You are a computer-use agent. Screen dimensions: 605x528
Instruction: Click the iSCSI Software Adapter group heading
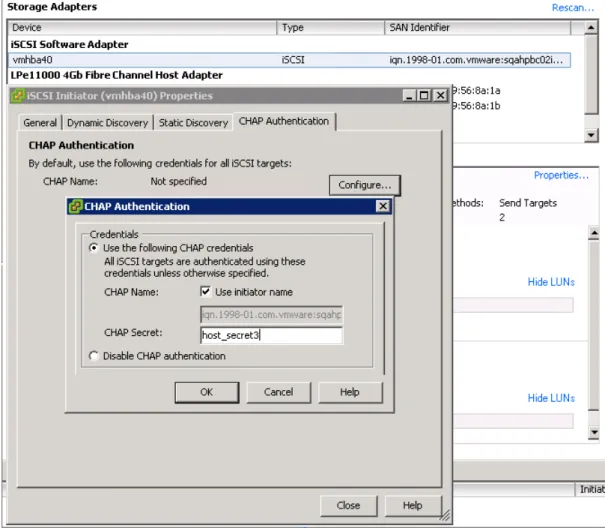69,44
